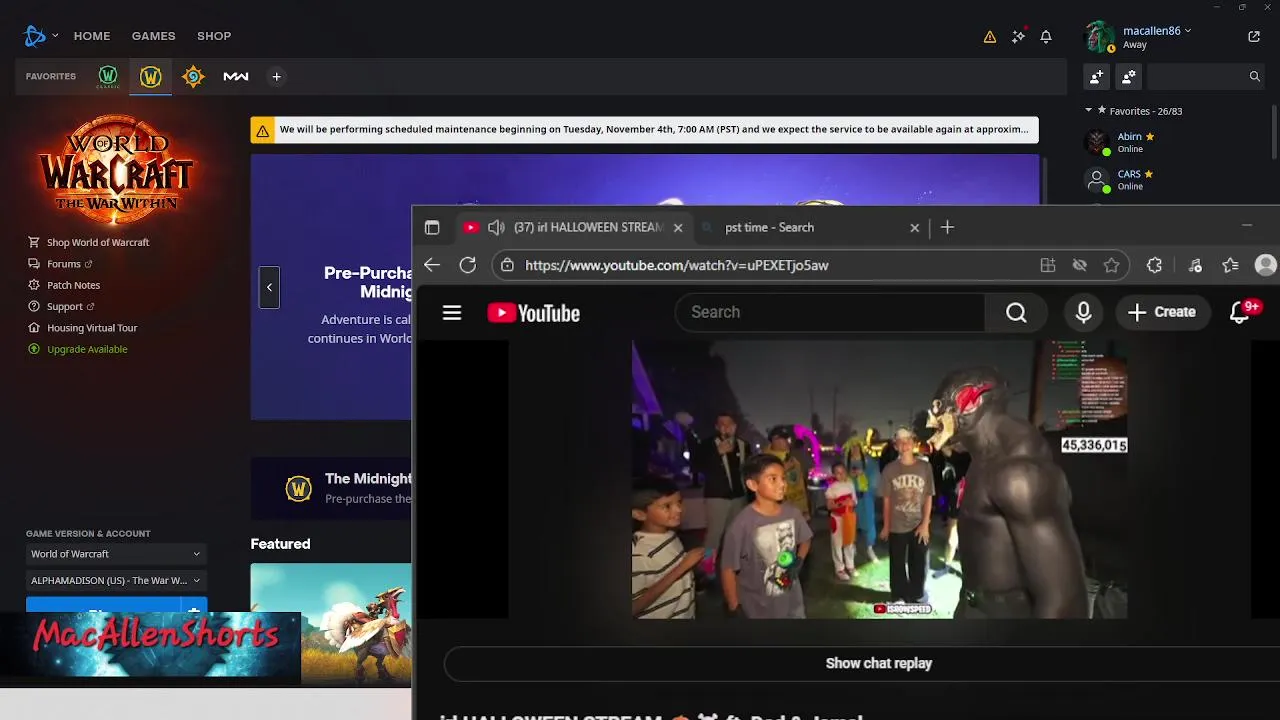Click the YouTube Create button
Viewport: 1280px width, 720px height.
pos(1162,313)
